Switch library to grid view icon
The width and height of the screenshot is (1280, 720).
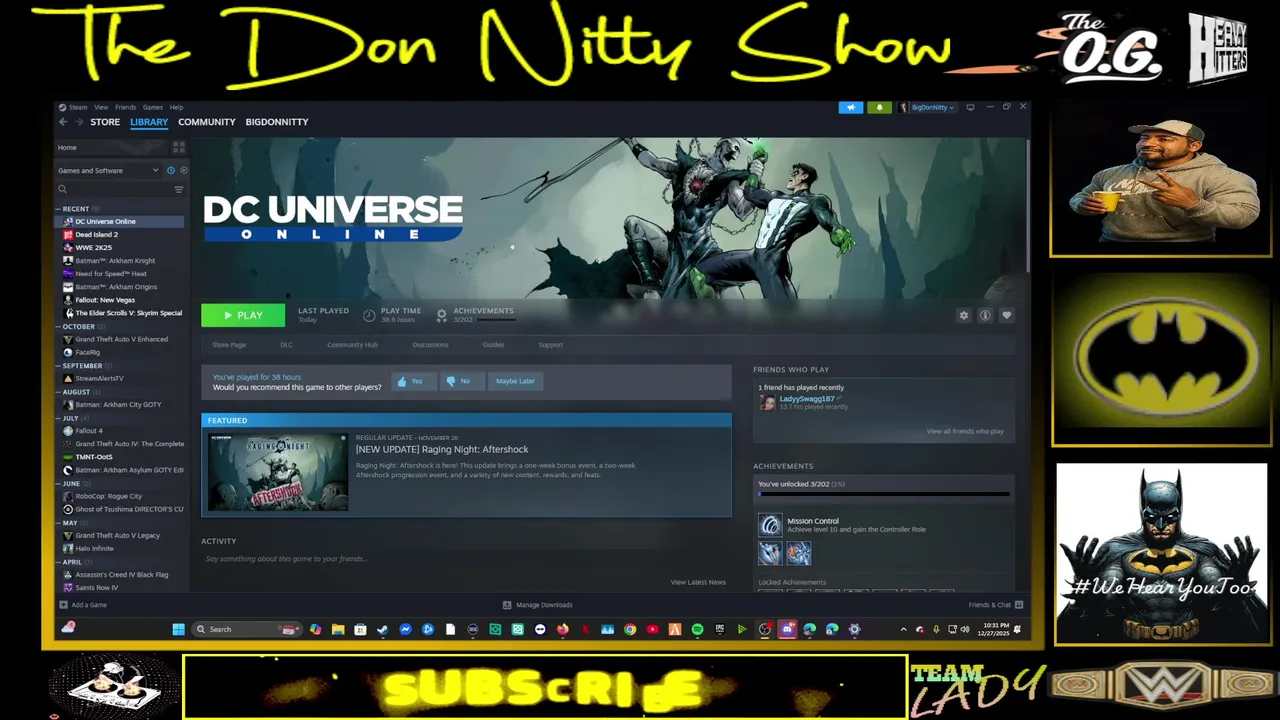point(179,147)
